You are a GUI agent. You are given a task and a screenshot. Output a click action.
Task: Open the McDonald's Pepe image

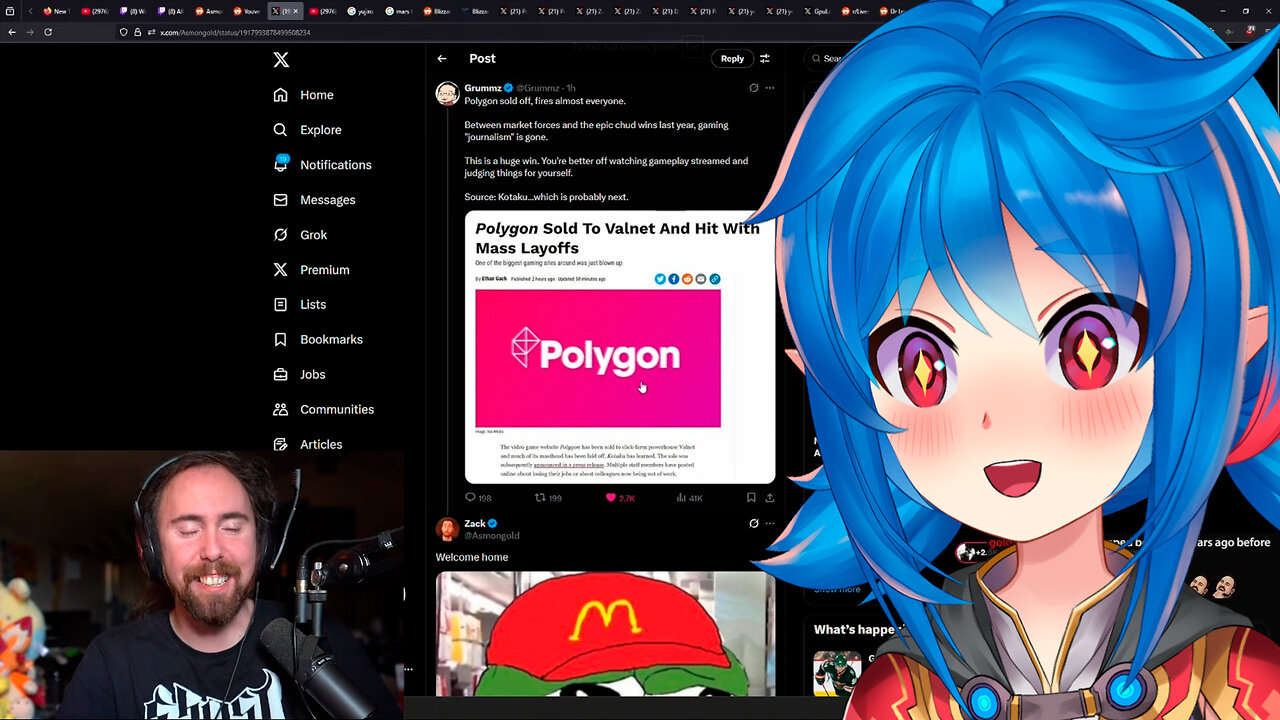(605, 634)
